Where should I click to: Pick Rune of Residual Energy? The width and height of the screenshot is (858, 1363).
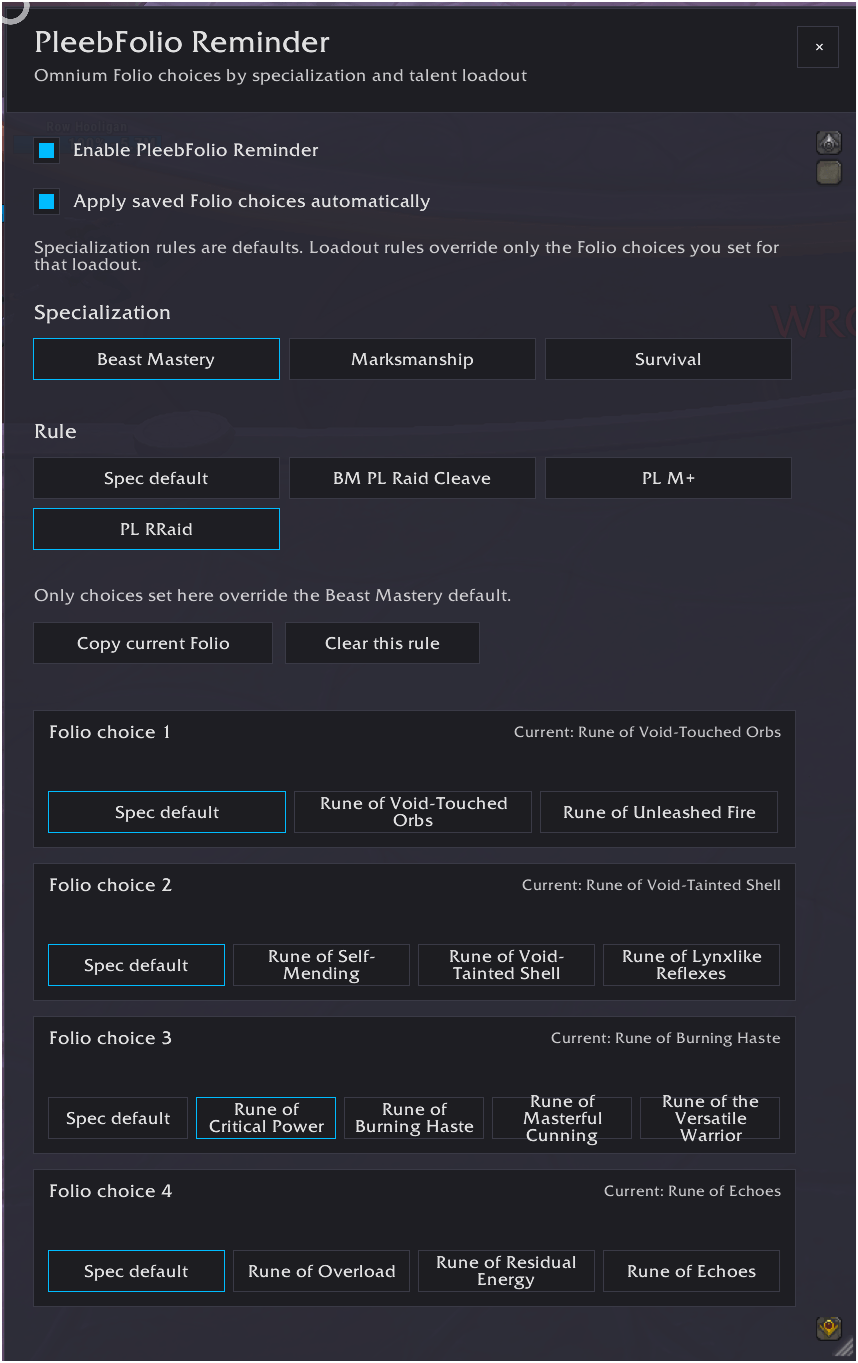(506, 1271)
